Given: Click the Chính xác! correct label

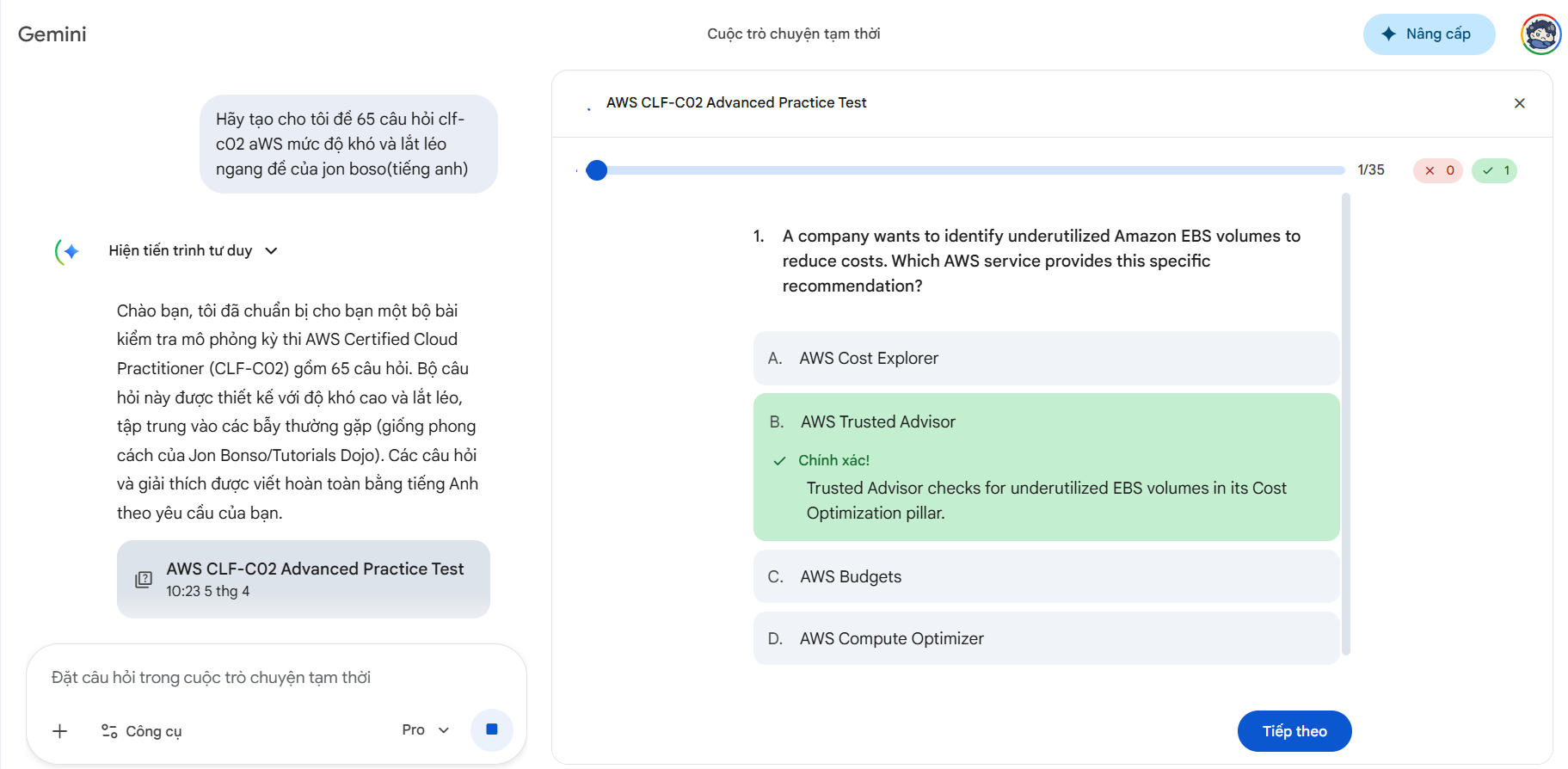Looking at the screenshot, I should pyautogui.click(x=833, y=461).
